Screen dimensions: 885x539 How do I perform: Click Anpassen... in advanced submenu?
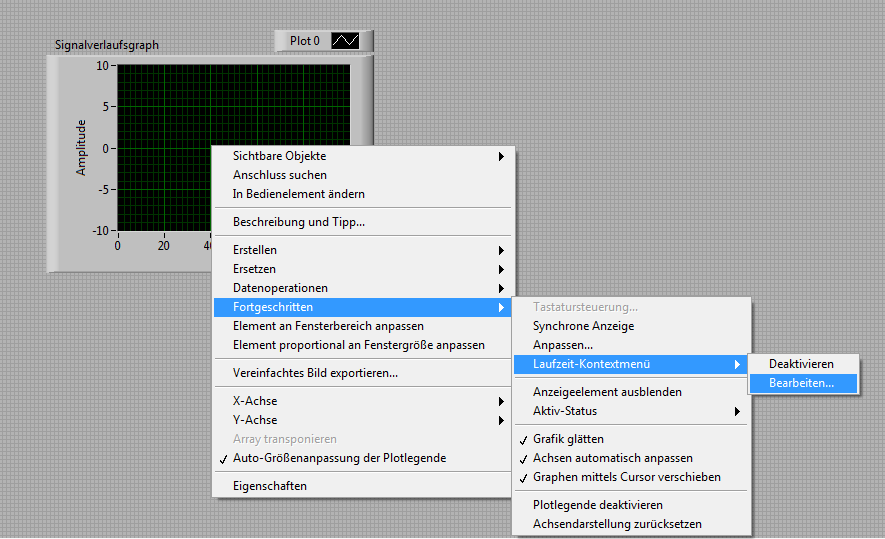point(631,345)
